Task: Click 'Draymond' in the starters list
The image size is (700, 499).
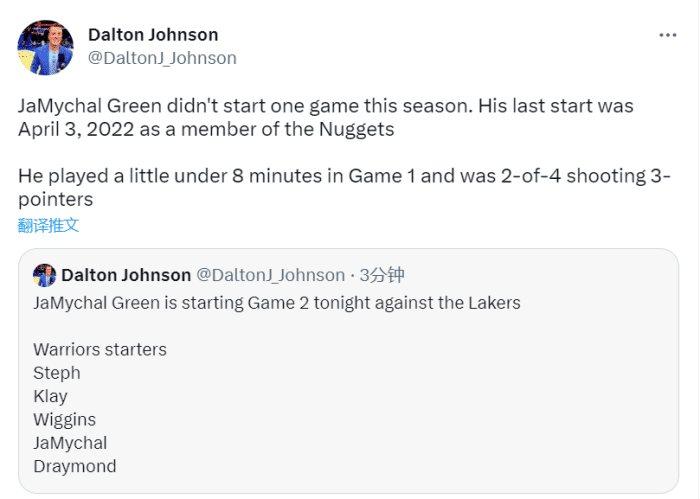Action: pyautogui.click(x=75, y=466)
